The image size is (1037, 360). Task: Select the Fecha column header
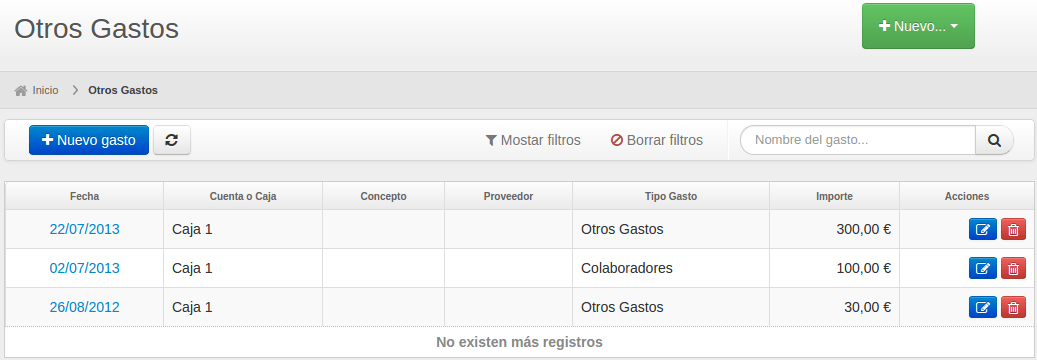tap(85, 197)
